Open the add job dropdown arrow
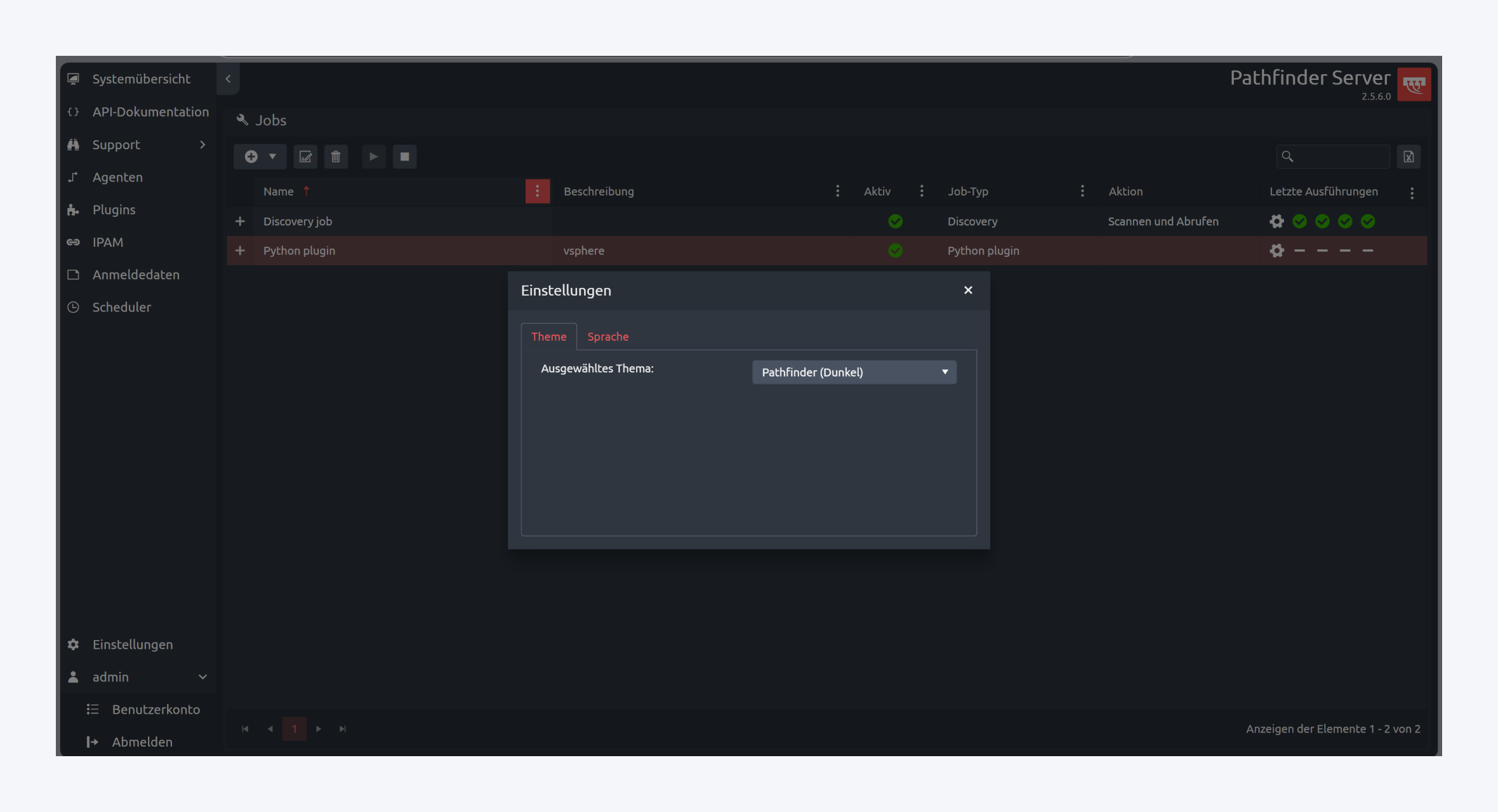Viewport: 1498px width, 812px height. point(272,157)
